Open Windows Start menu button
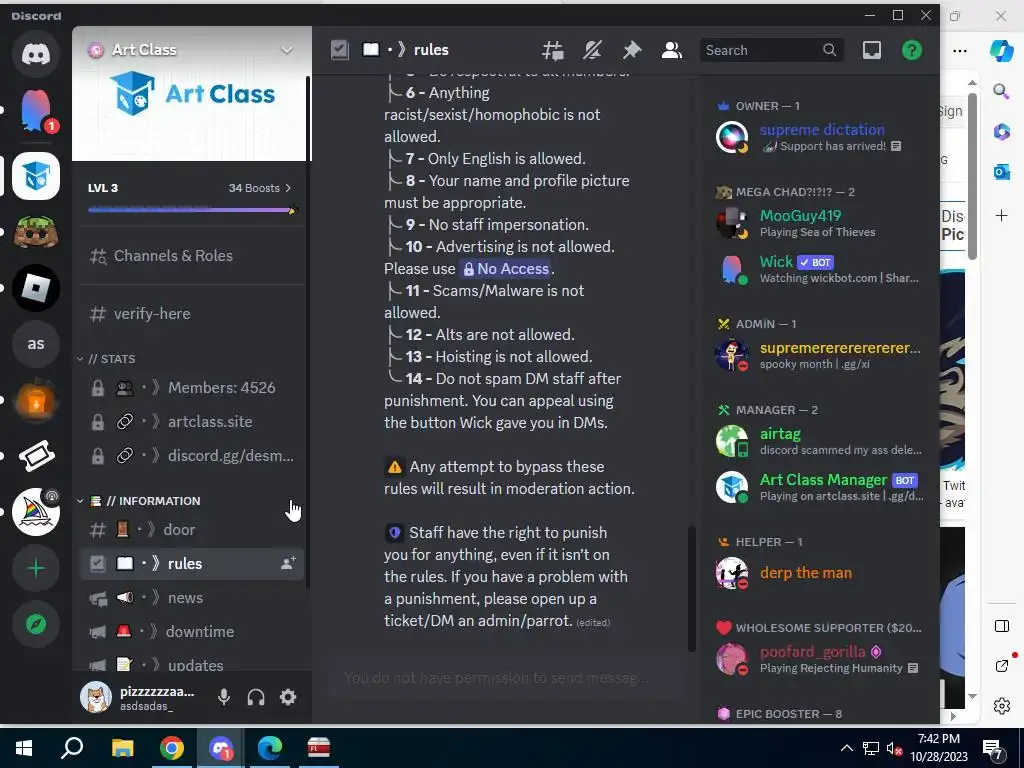 pyautogui.click(x=24, y=748)
